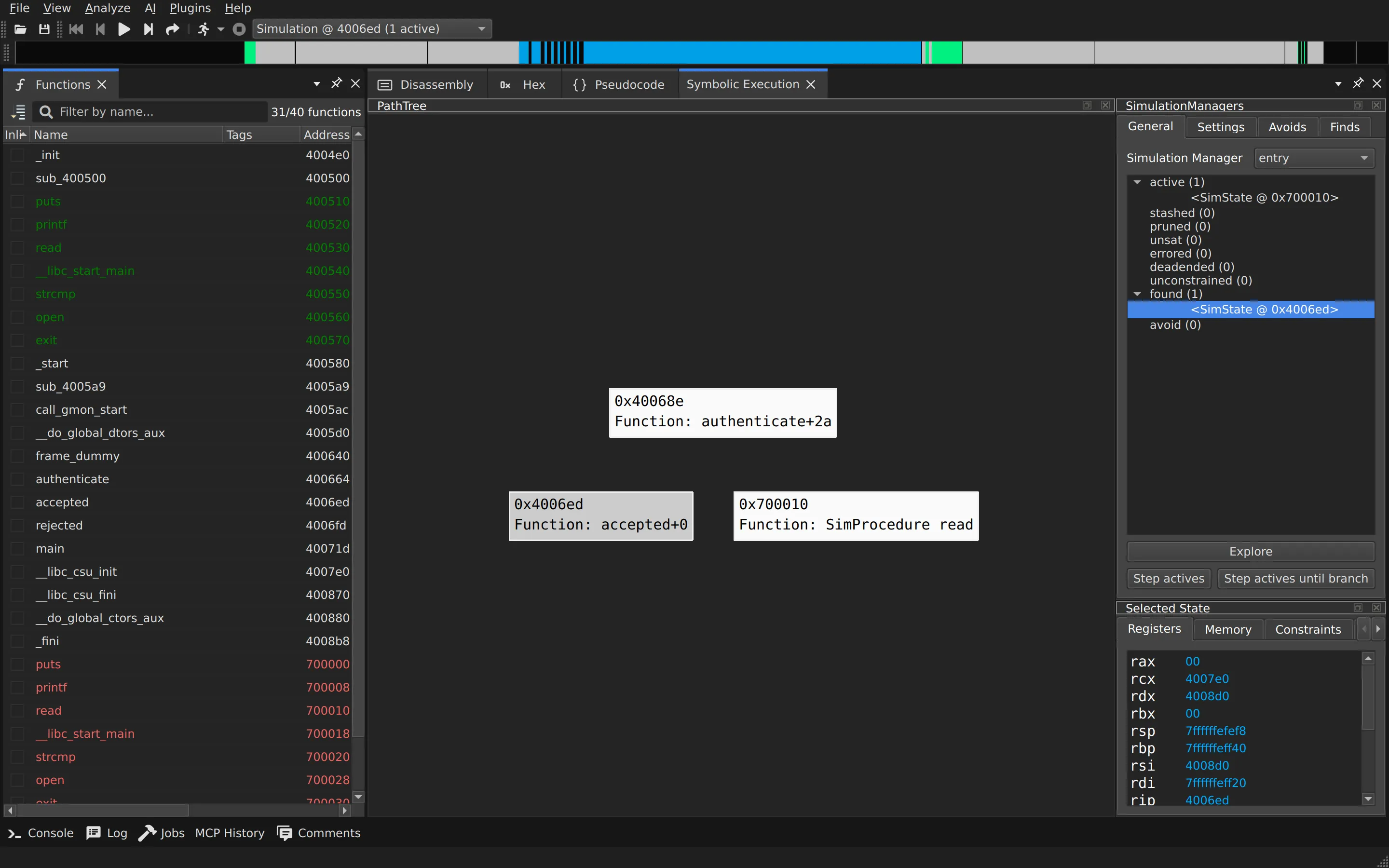Click the save floppy disk icon
Viewport: 1389px width, 868px height.
pyautogui.click(x=43, y=29)
